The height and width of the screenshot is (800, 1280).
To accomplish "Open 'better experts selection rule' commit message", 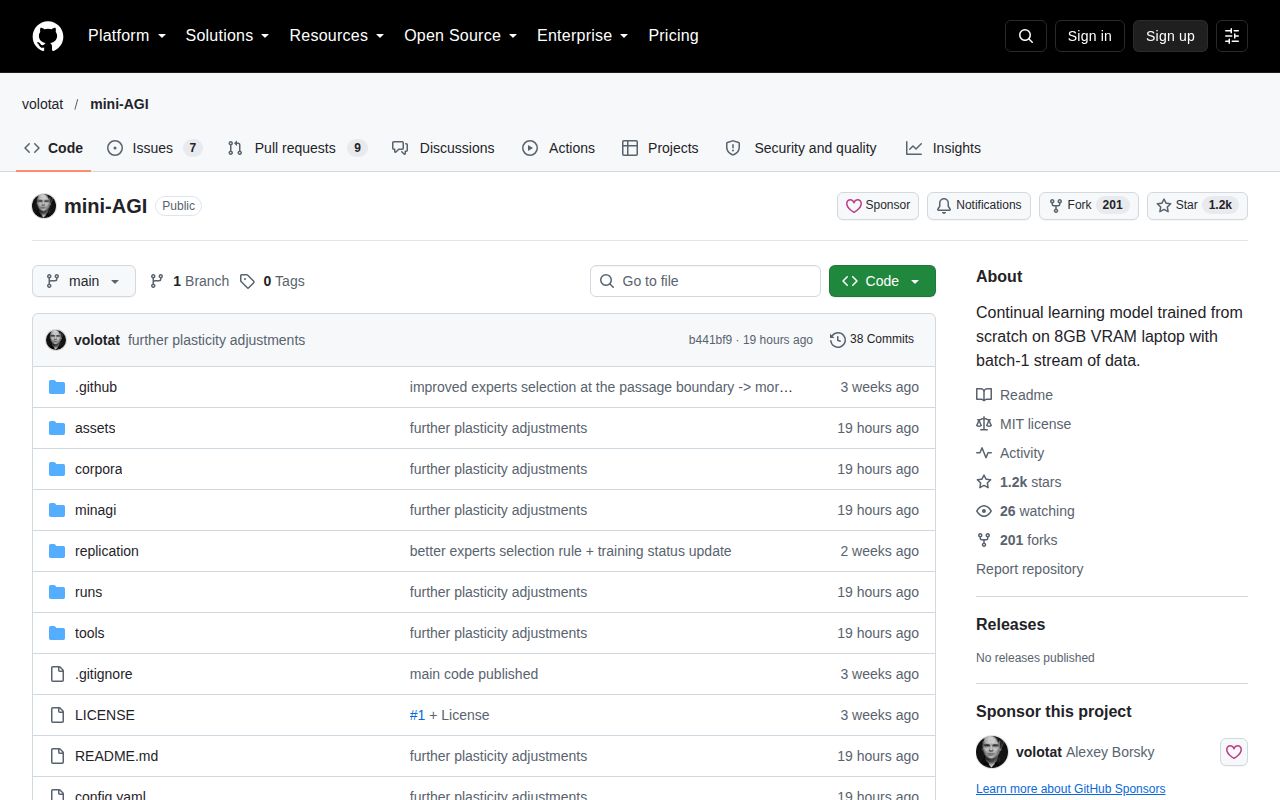I will (x=570, y=551).
